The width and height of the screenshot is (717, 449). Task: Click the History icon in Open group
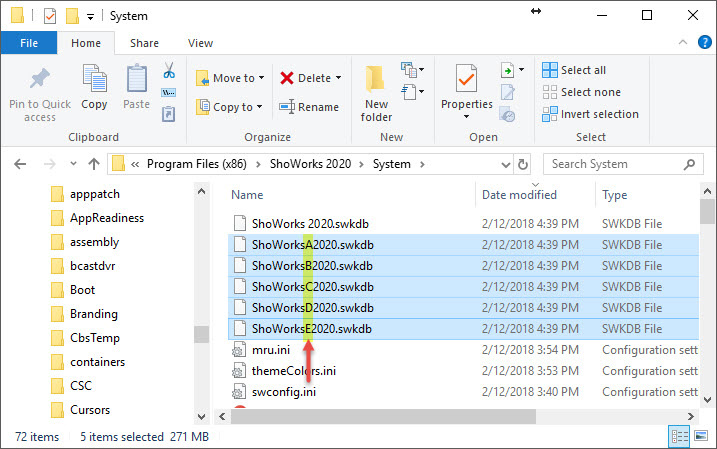tap(507, 114)
